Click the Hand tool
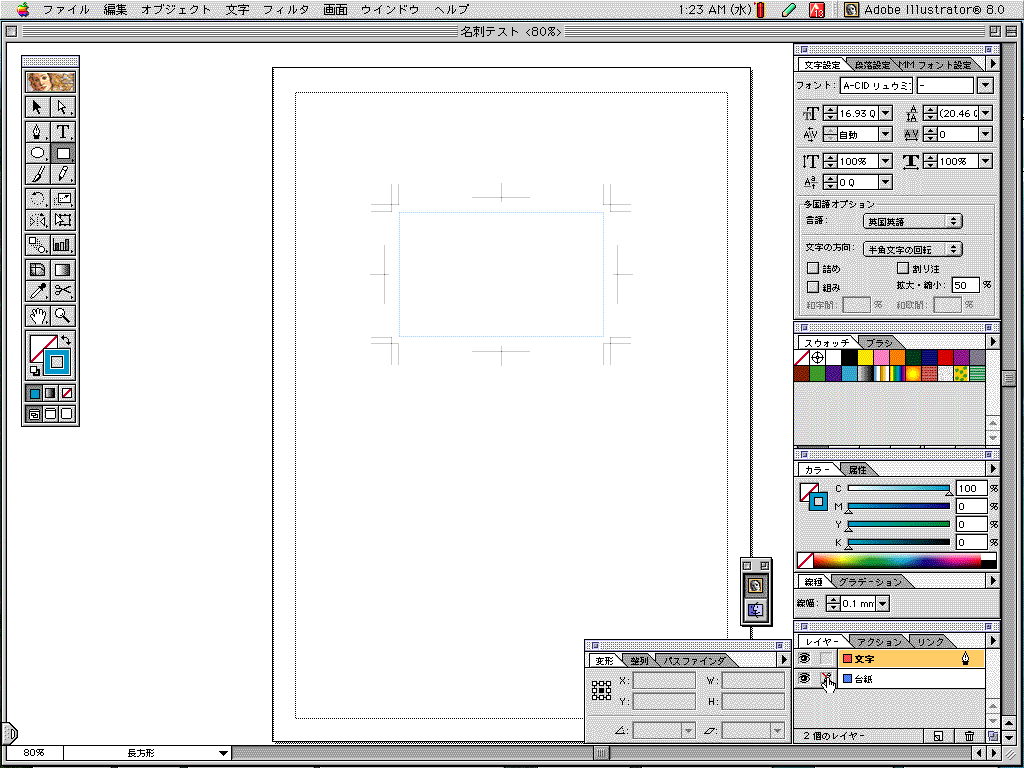This screenshot has height=768, width=1024. pyautogui.click(x=37, y=316)
